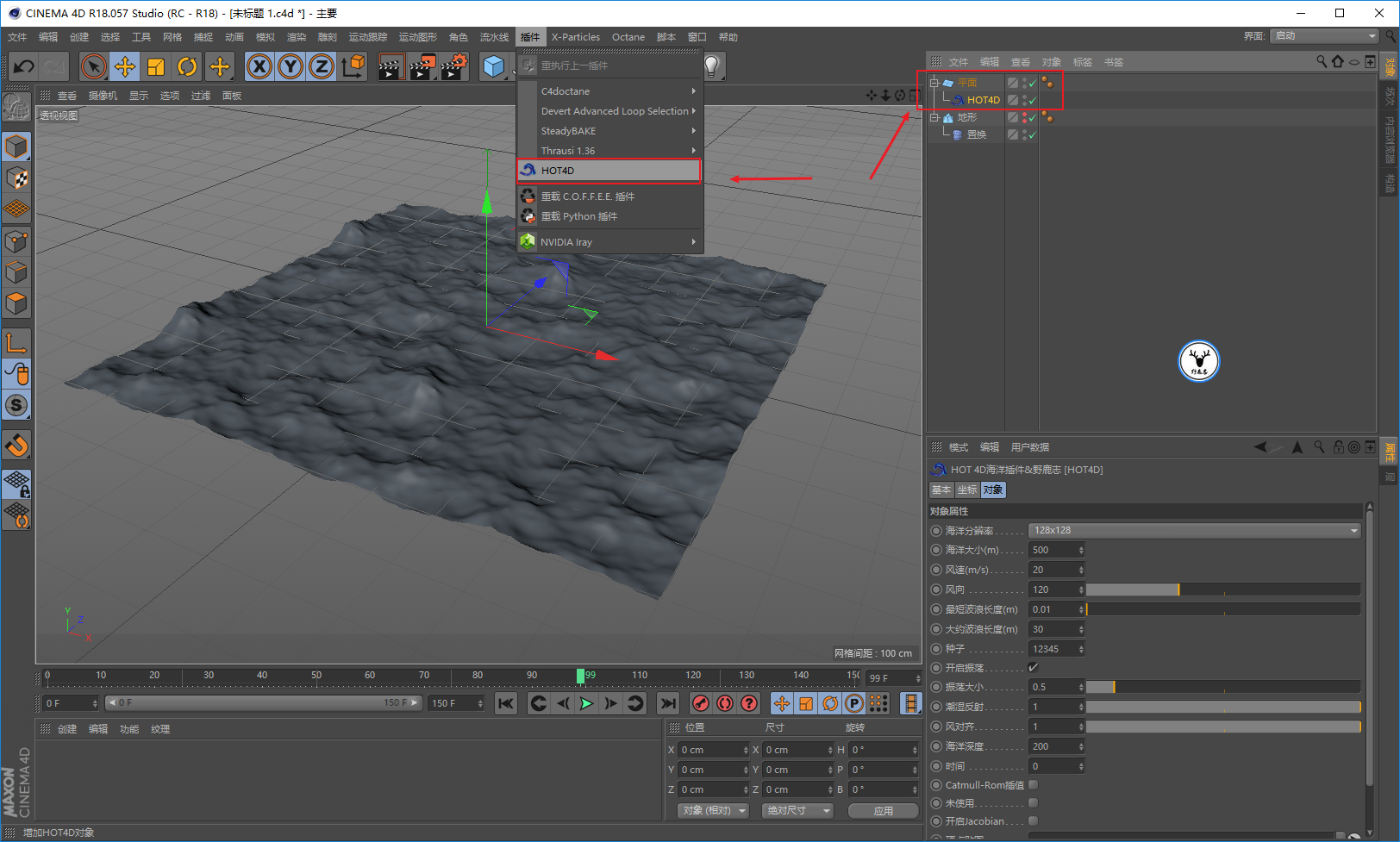1400x842 pixels.
Task: Toggle the X axis lock
Action: pyautogui.click(x=259, y=66)
